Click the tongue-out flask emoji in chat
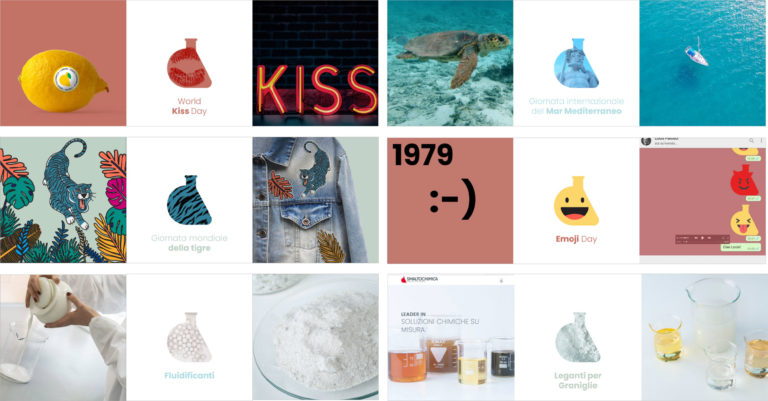The height and width of the screenshot is (401, 768). [x=744, y=220]
